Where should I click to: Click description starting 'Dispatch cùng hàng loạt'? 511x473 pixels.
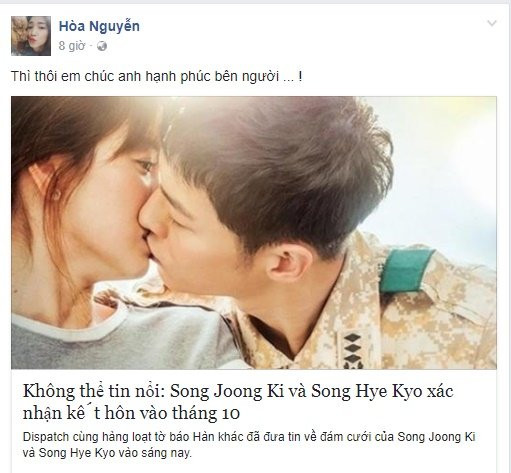click(249, 437)
